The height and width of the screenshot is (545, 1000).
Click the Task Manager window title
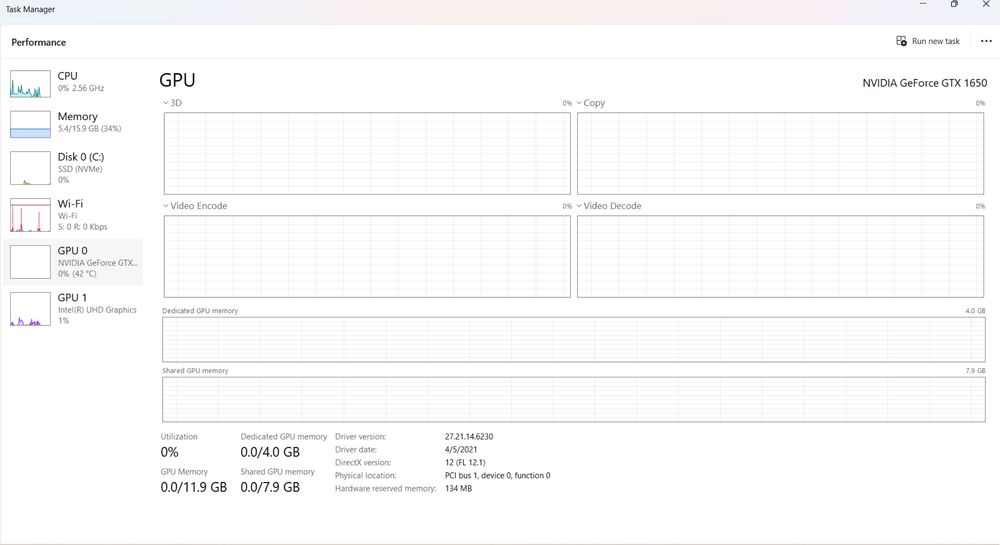pos(30,10)
